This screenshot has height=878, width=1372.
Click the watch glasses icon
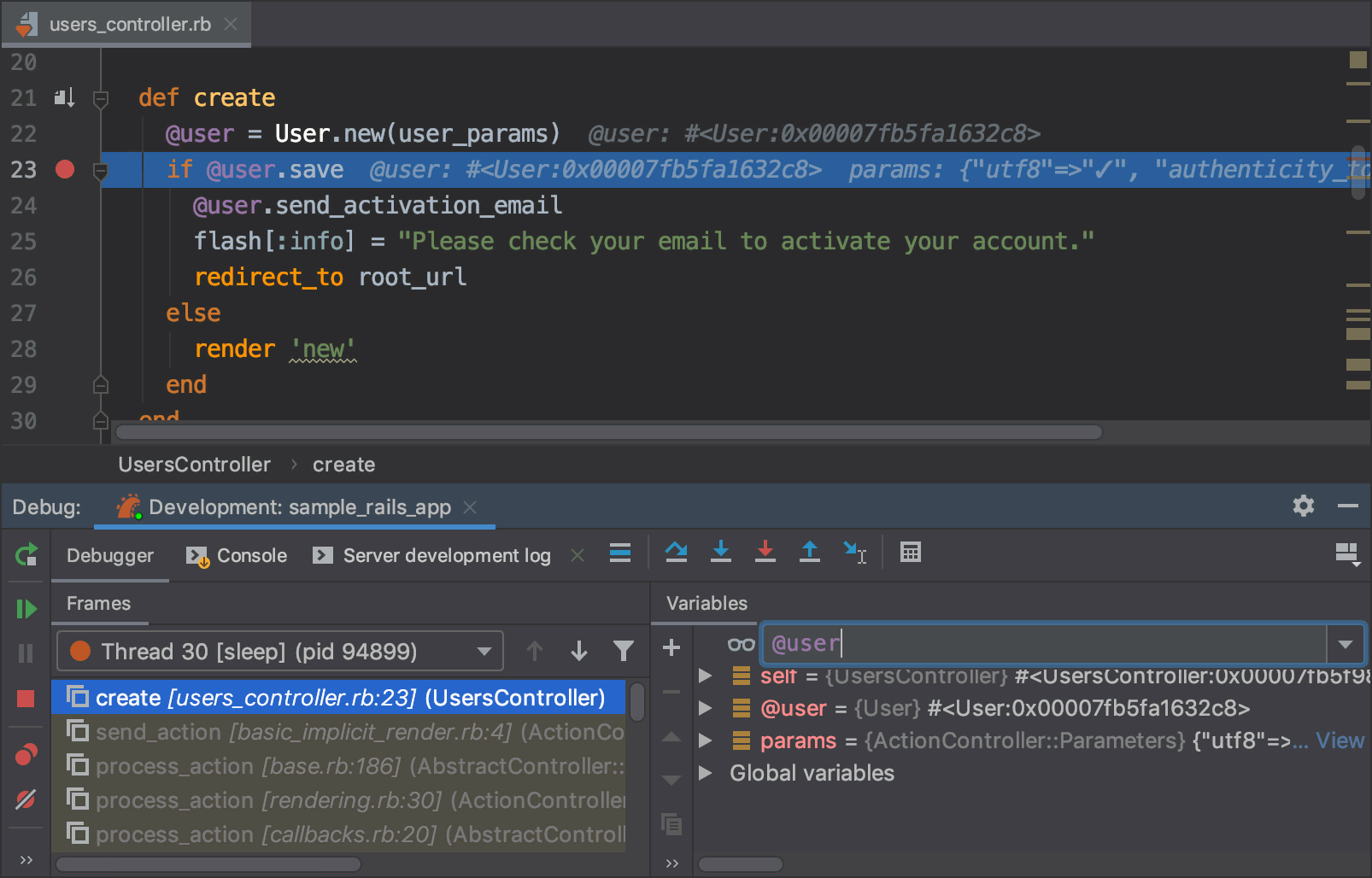[742, 644]
